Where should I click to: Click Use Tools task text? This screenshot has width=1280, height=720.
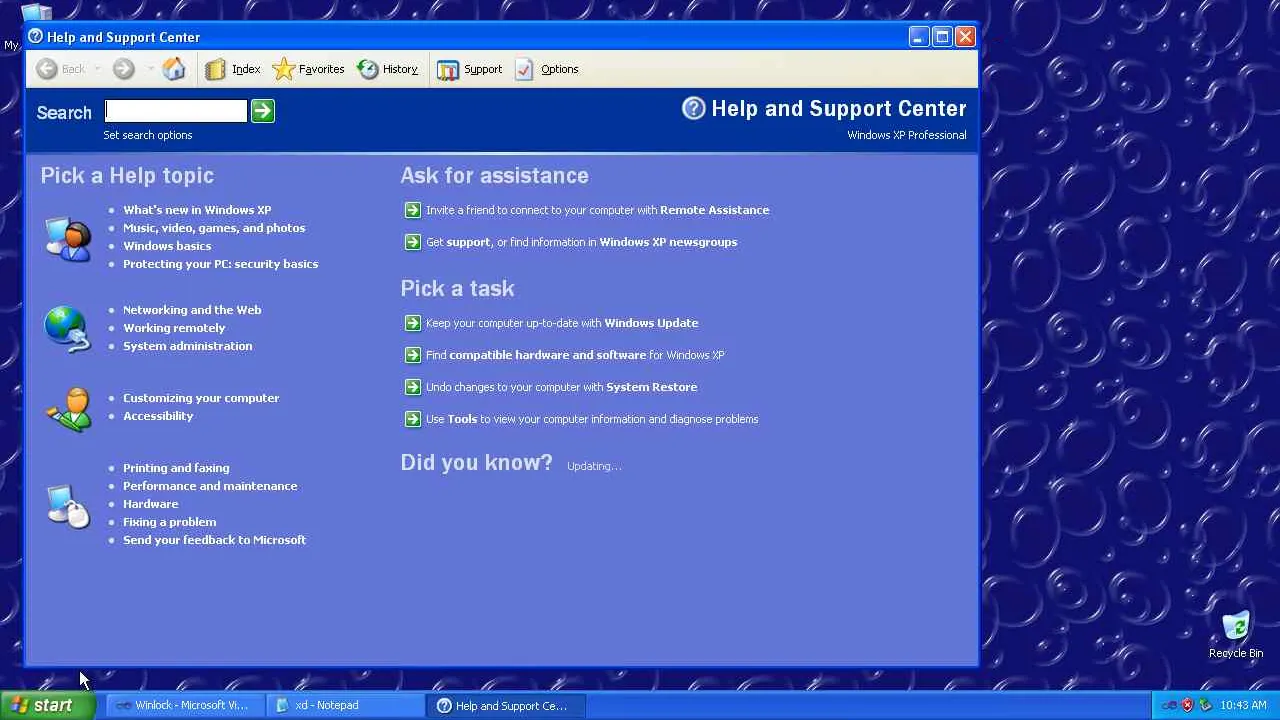(x=592, y=419)
